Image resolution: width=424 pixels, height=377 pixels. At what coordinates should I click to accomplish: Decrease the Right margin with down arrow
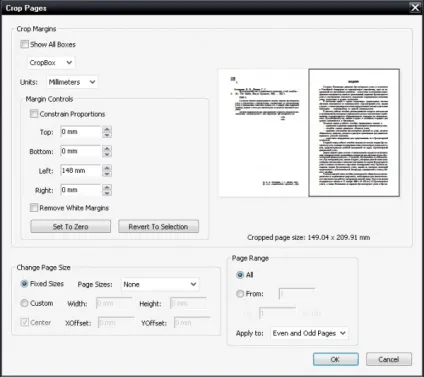click(x=107, y=193)
